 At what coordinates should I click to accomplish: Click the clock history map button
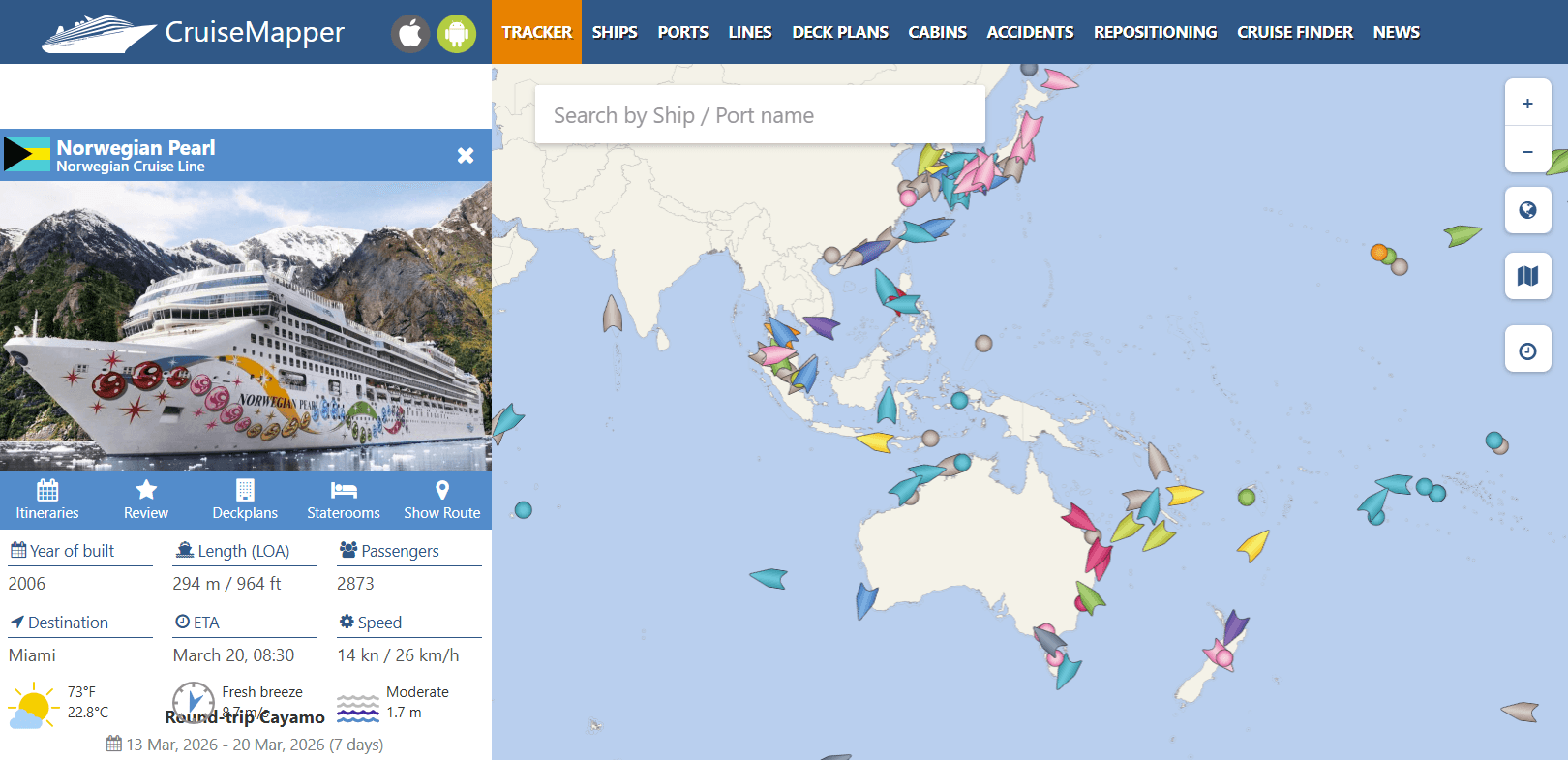pos(1528,350)
